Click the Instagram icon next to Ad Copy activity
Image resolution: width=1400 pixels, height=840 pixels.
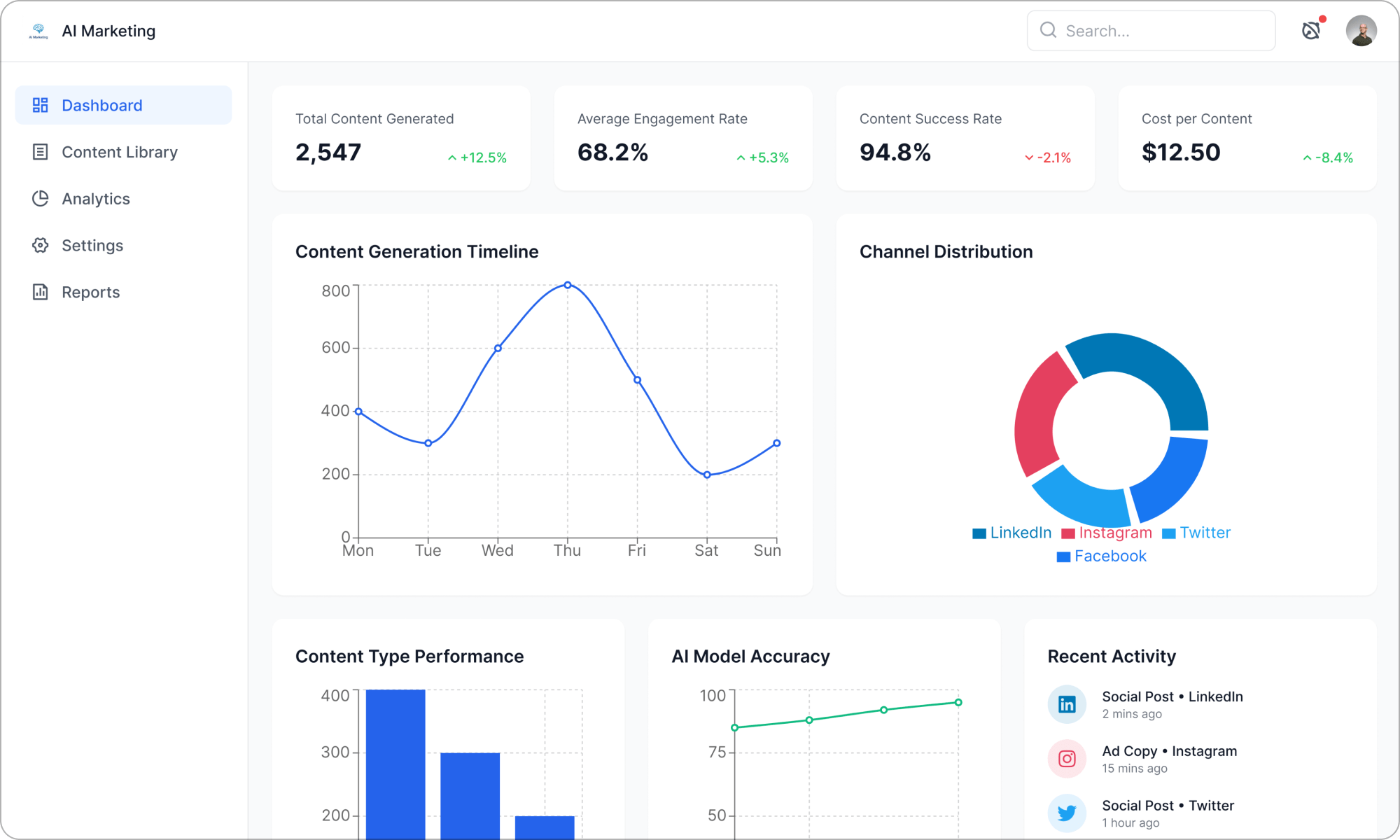click(1067, 758)
